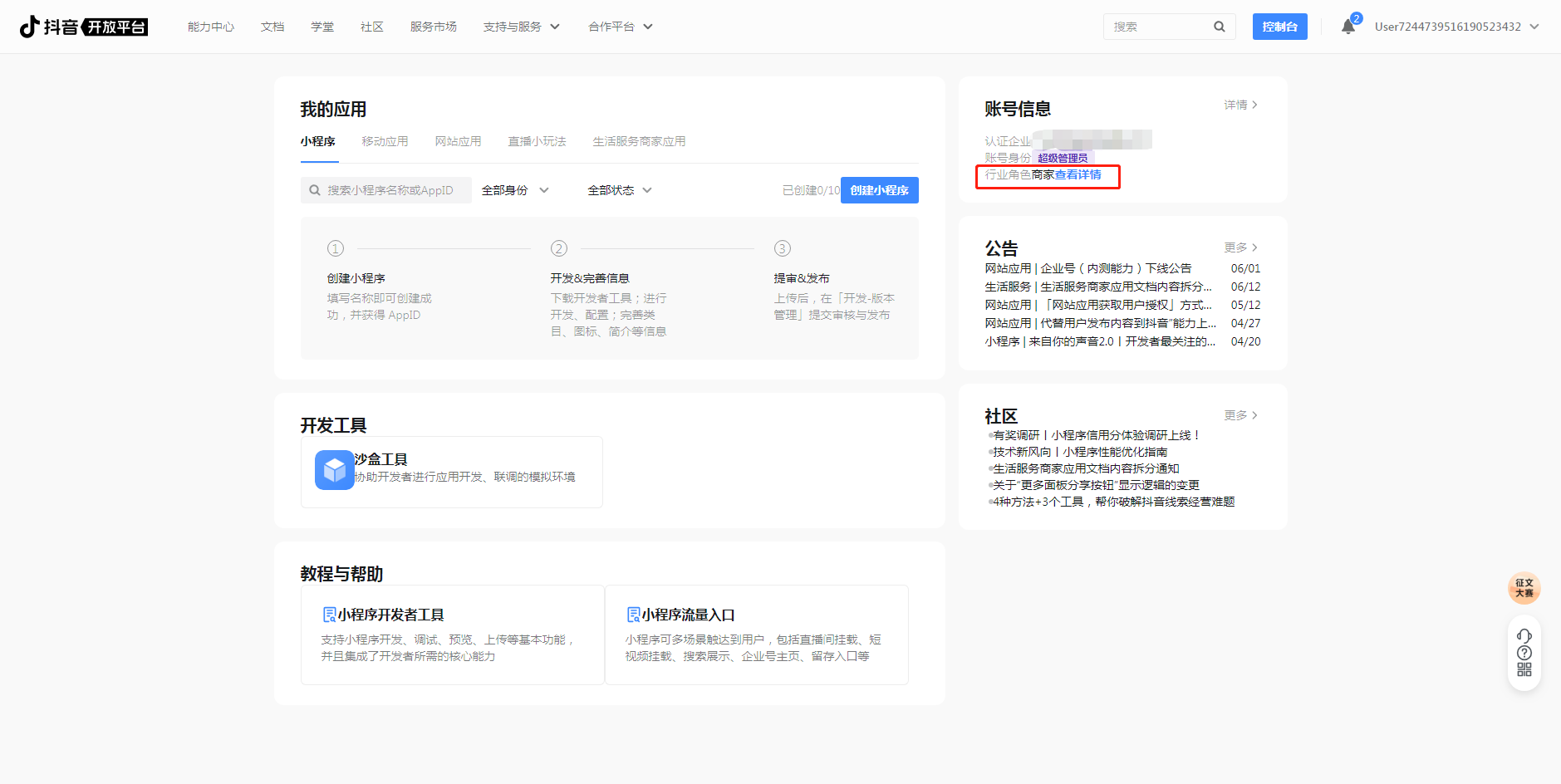Image resolution: width=1561 pixels, height=784 pixels.
Task: Click the Douyin Open Platform logo
Action: tap(84, 27)
